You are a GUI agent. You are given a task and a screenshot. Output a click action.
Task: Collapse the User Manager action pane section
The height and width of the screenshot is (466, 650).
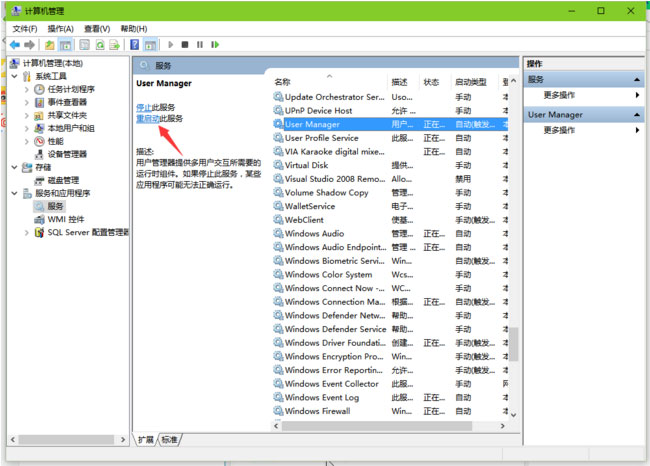point(636,115)
